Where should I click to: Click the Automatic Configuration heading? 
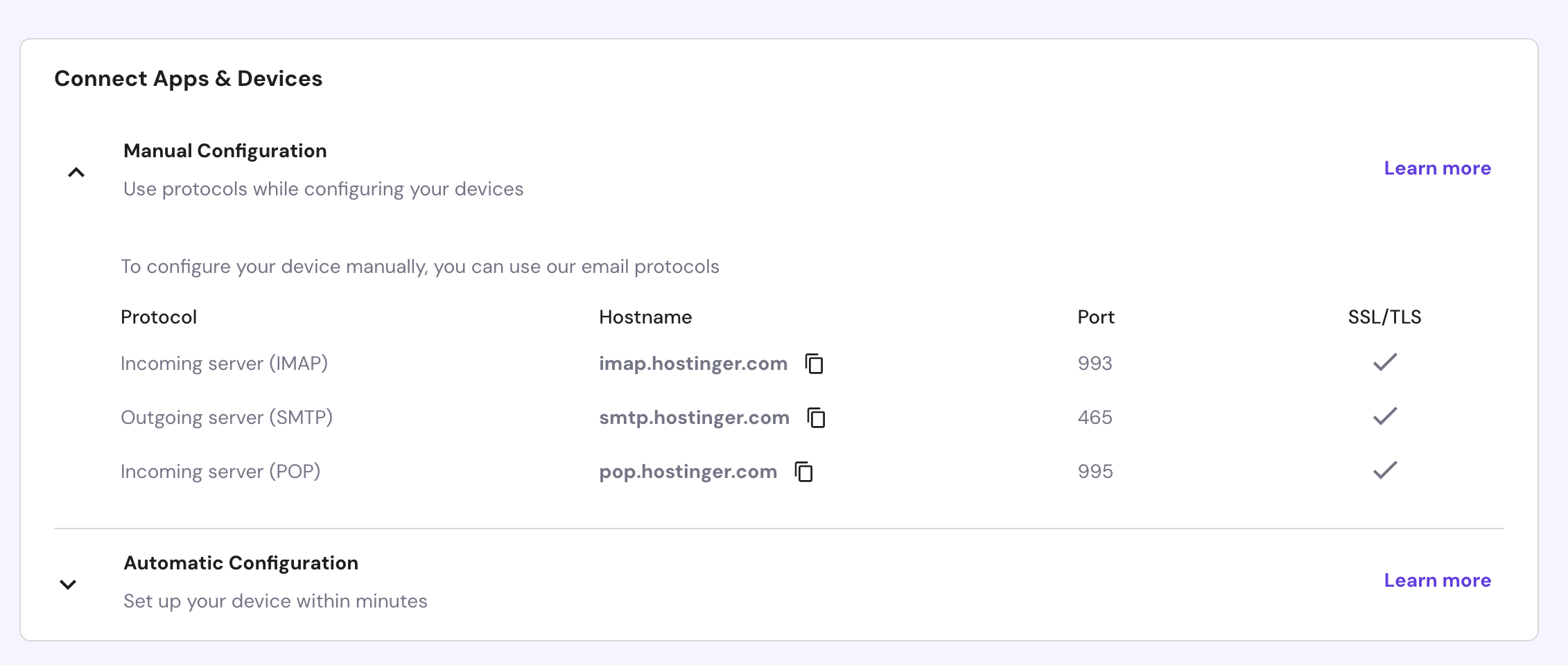coord(241,563)
